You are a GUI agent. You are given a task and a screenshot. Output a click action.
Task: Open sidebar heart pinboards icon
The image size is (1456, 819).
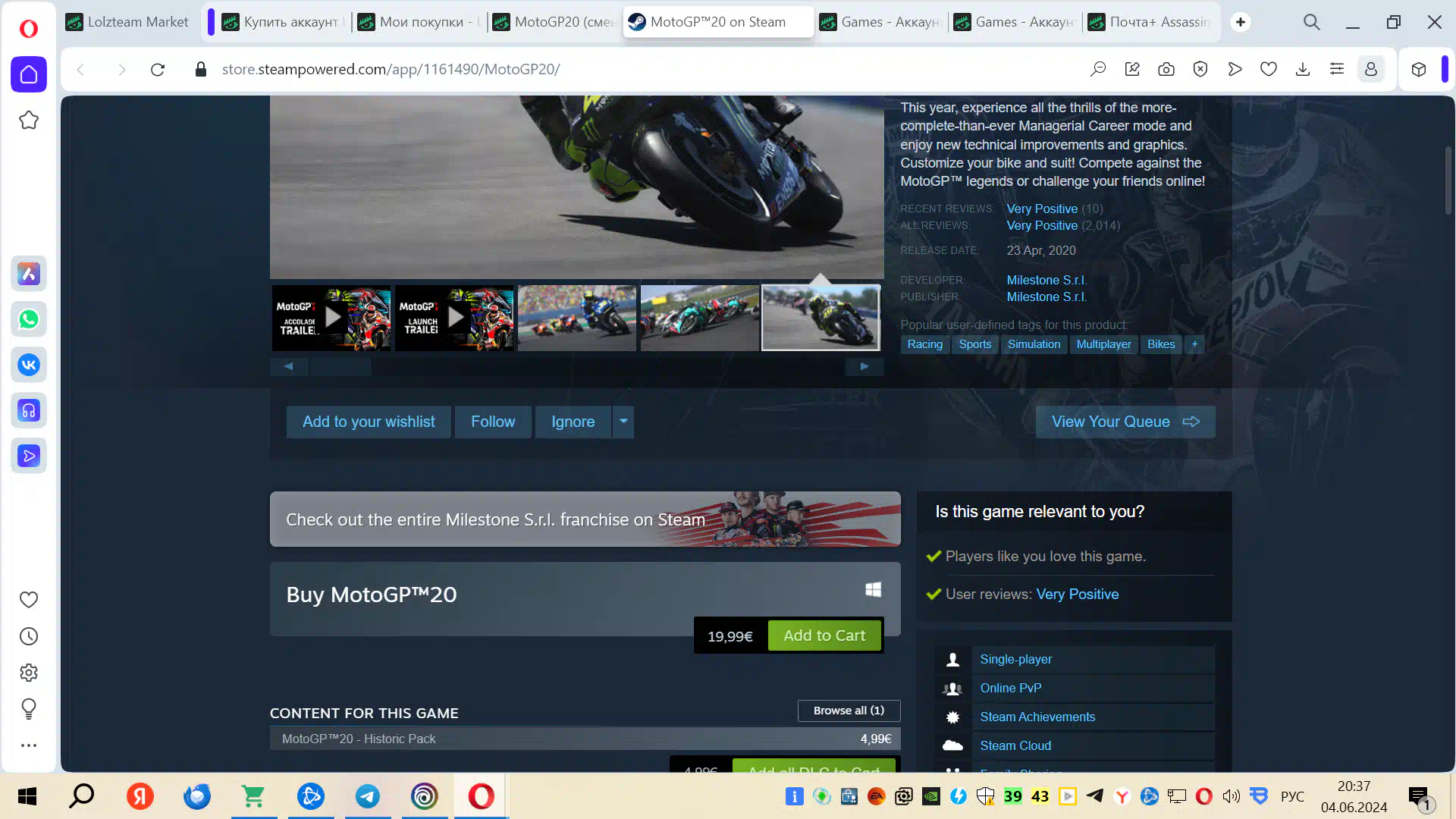pos(29,600)
